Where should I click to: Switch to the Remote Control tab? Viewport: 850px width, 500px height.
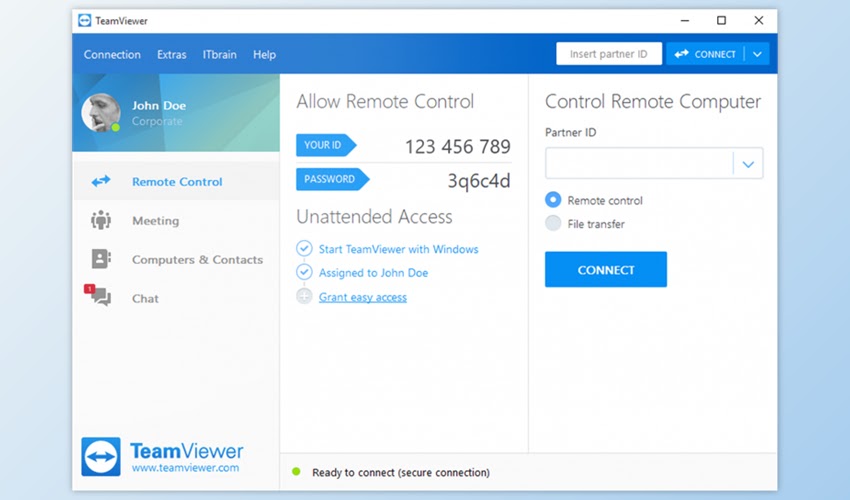coord(176,181)
